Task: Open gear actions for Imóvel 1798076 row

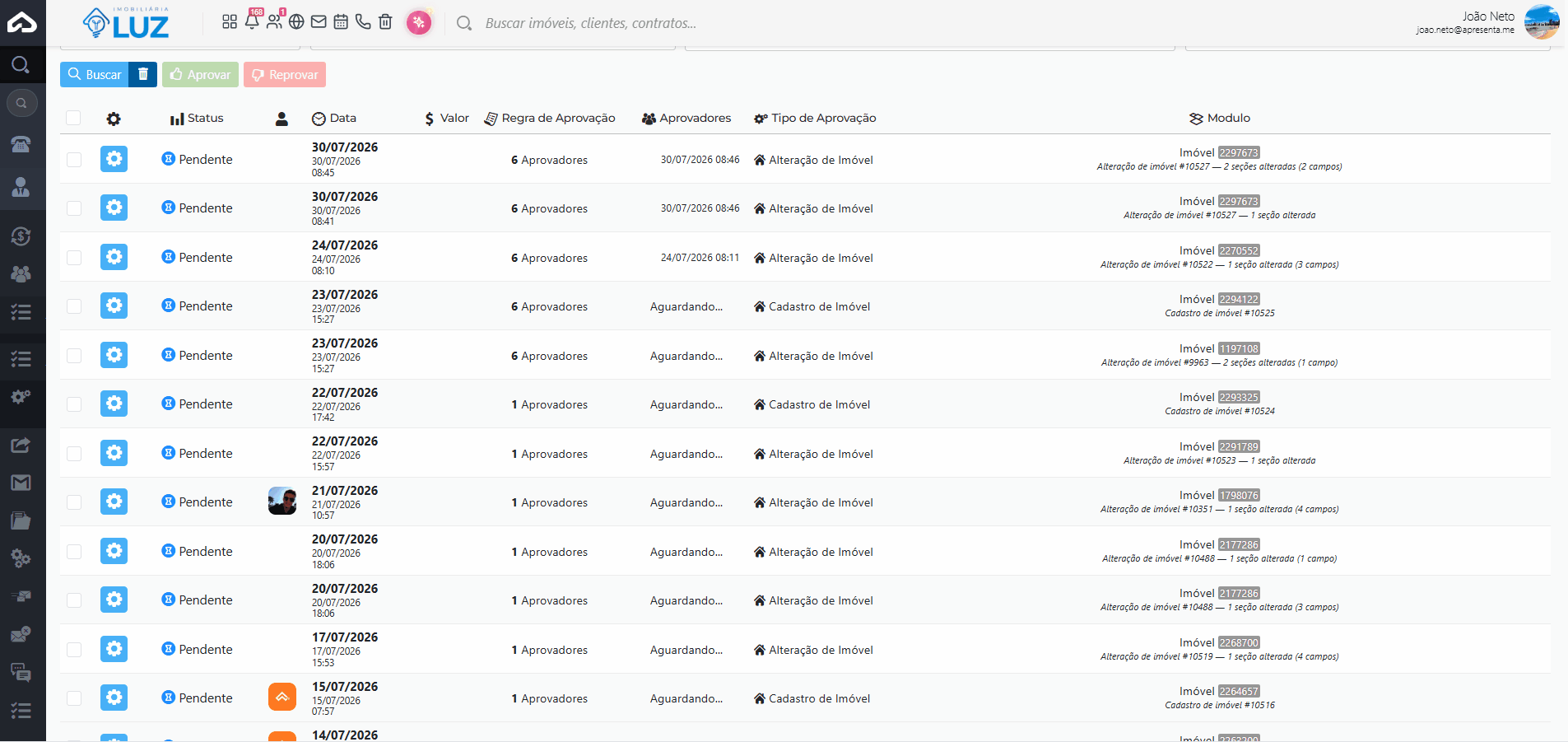Action: [x=114, y=502]
